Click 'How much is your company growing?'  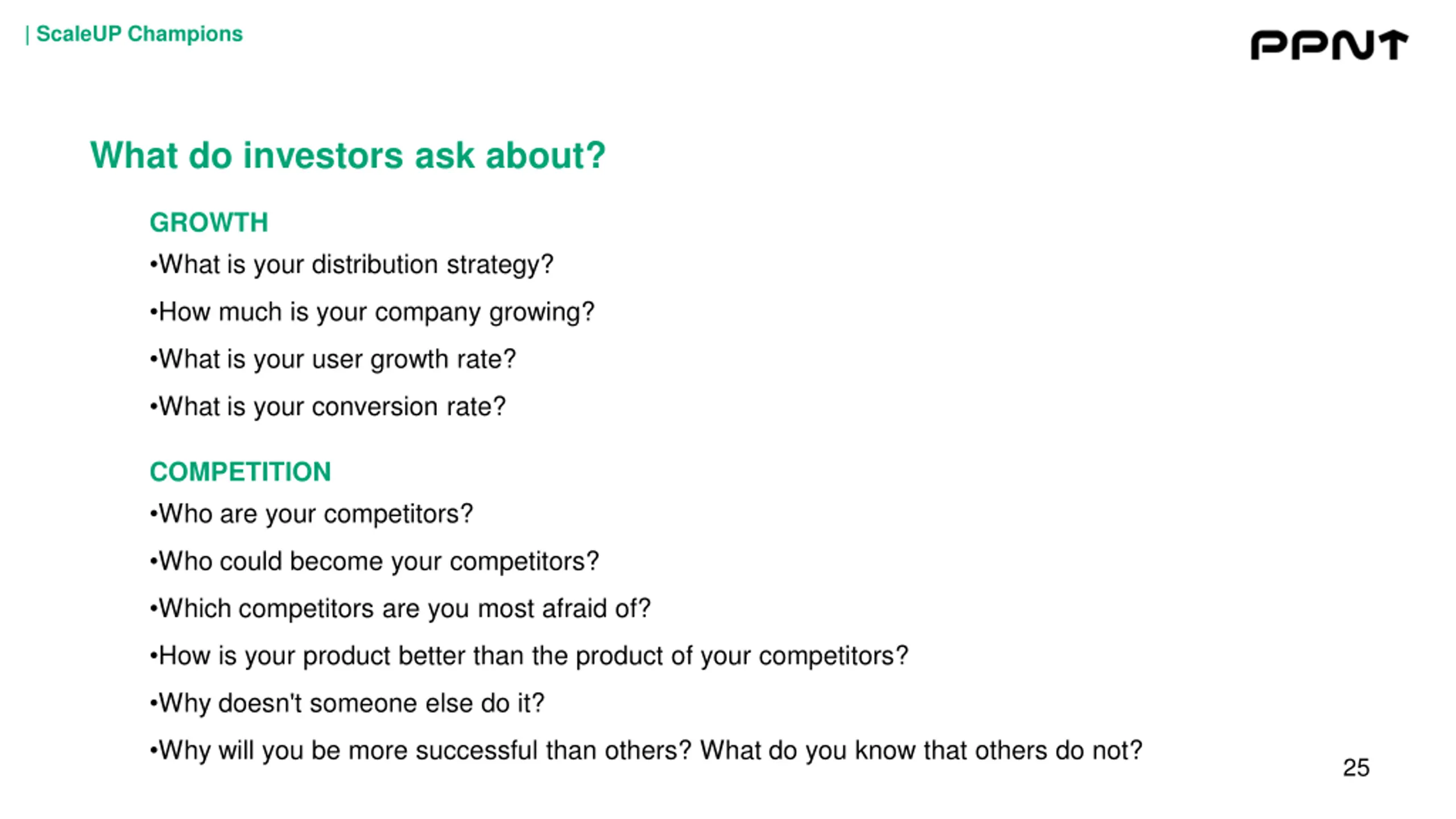[372, 312]
